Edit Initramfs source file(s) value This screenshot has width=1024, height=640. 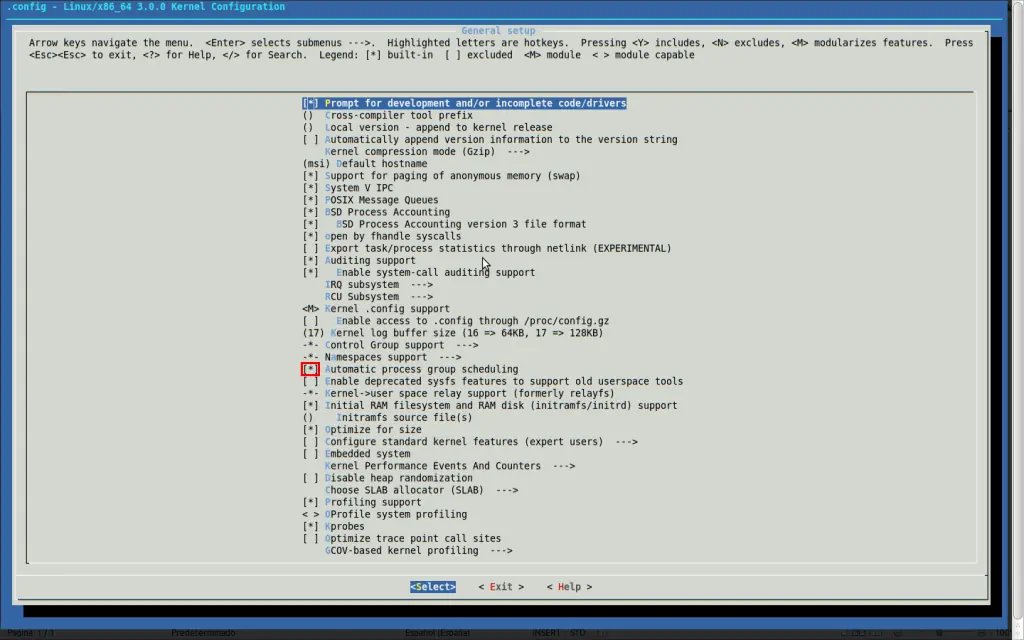pos(387,417)
